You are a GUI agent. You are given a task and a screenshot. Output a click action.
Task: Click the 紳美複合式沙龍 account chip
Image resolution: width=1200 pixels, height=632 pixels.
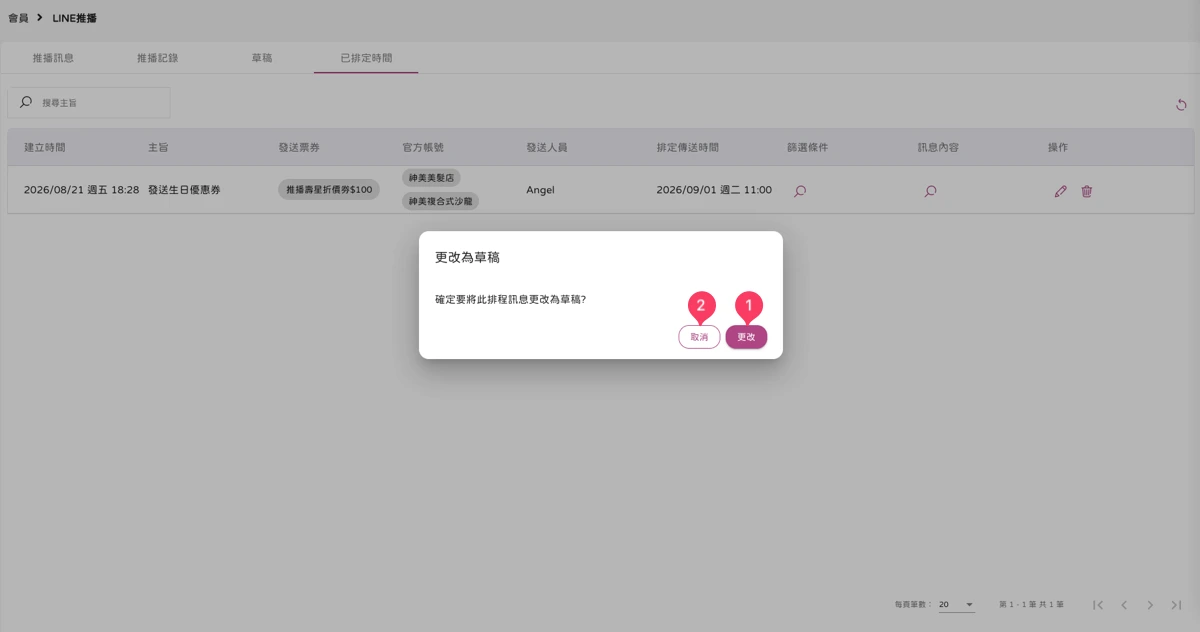coord(440,201)
